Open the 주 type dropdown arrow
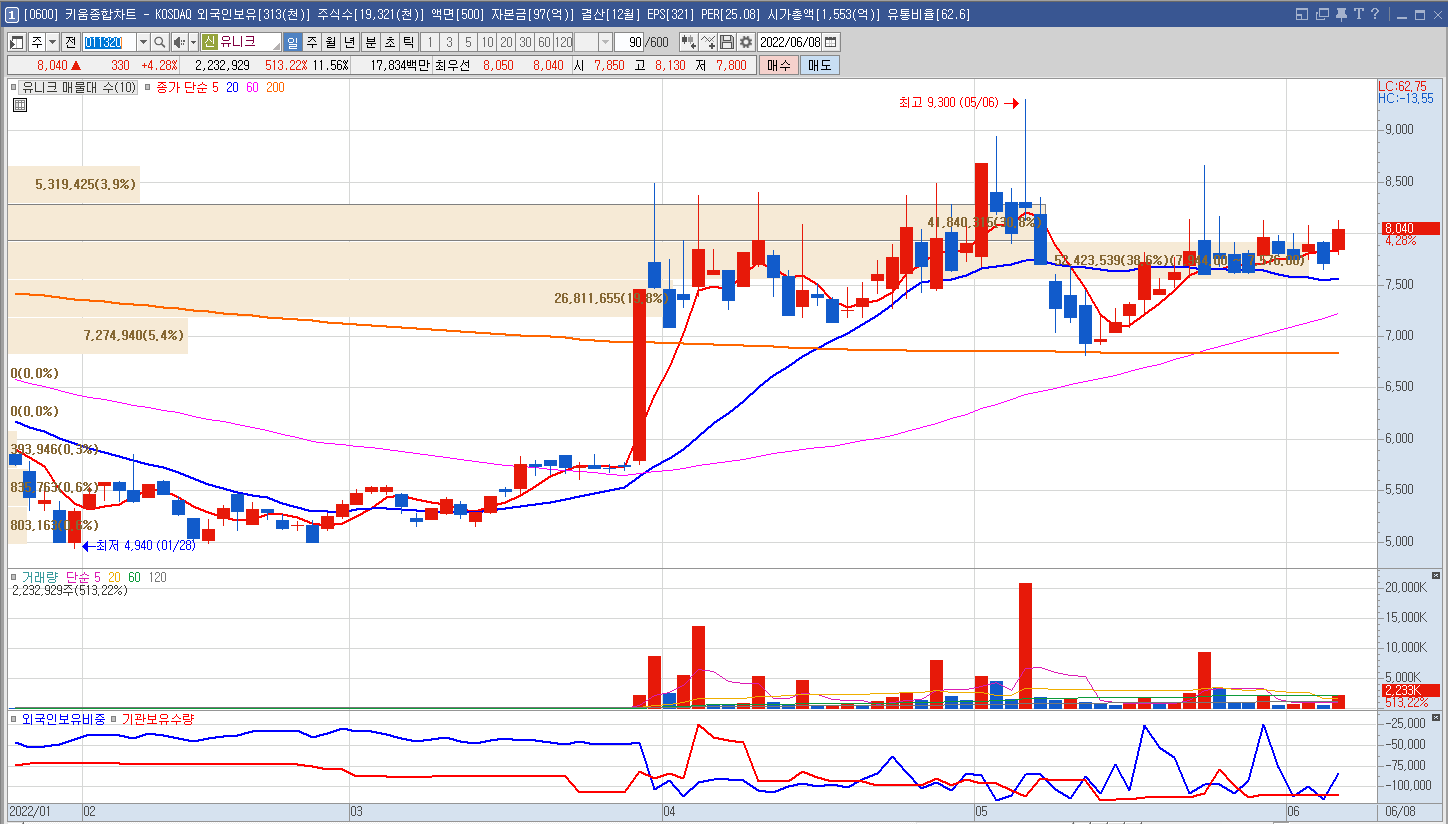The width and height of the screenshot is (1448, 824). coord(52,42)
